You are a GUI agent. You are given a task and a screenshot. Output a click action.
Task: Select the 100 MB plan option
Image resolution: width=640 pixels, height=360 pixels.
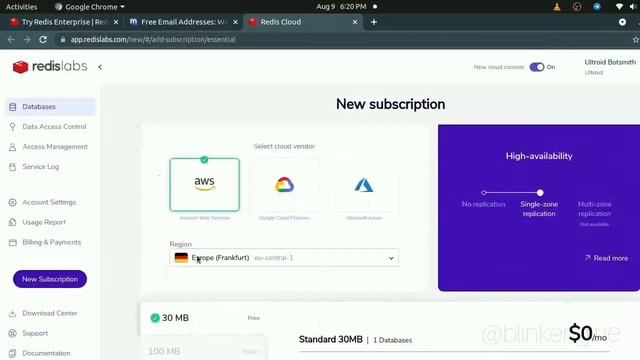204,351
